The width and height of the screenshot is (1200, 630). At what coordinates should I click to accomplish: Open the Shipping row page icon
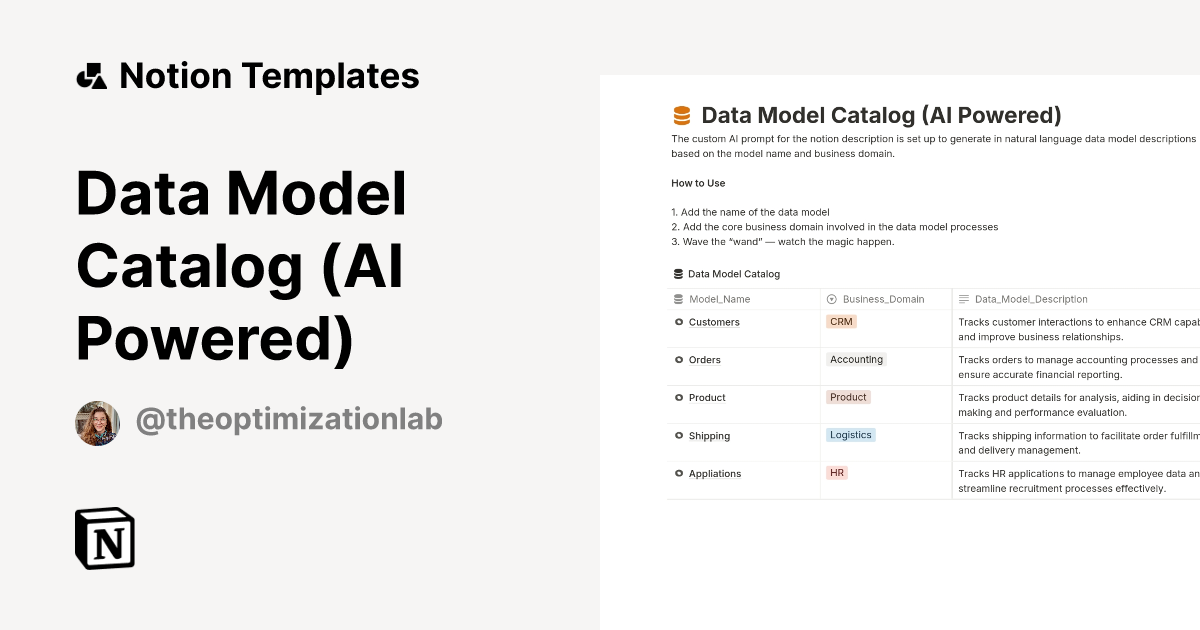(x=679, y=435)
